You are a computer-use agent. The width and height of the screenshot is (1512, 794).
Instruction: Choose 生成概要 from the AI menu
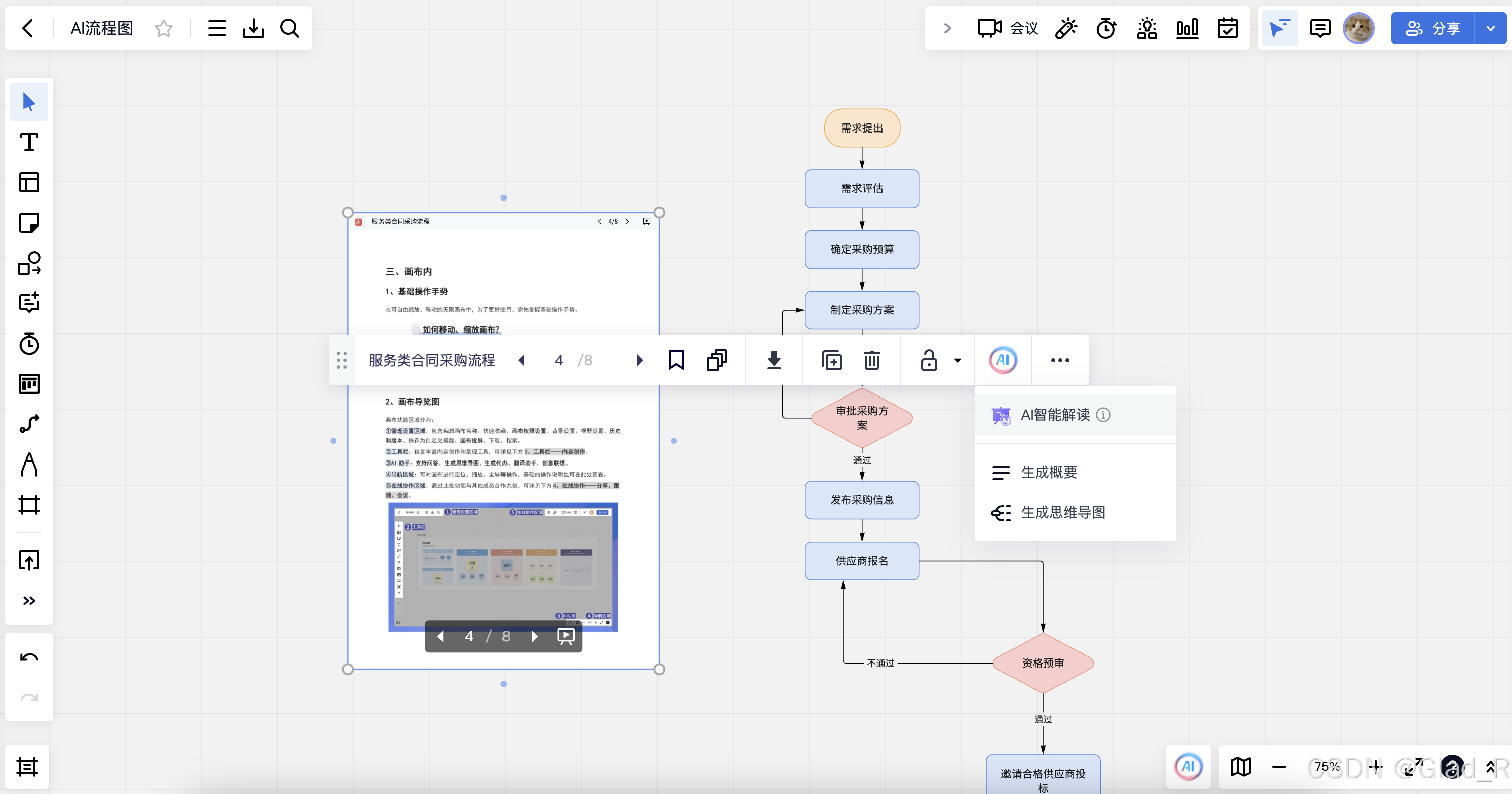point(1048,473)
